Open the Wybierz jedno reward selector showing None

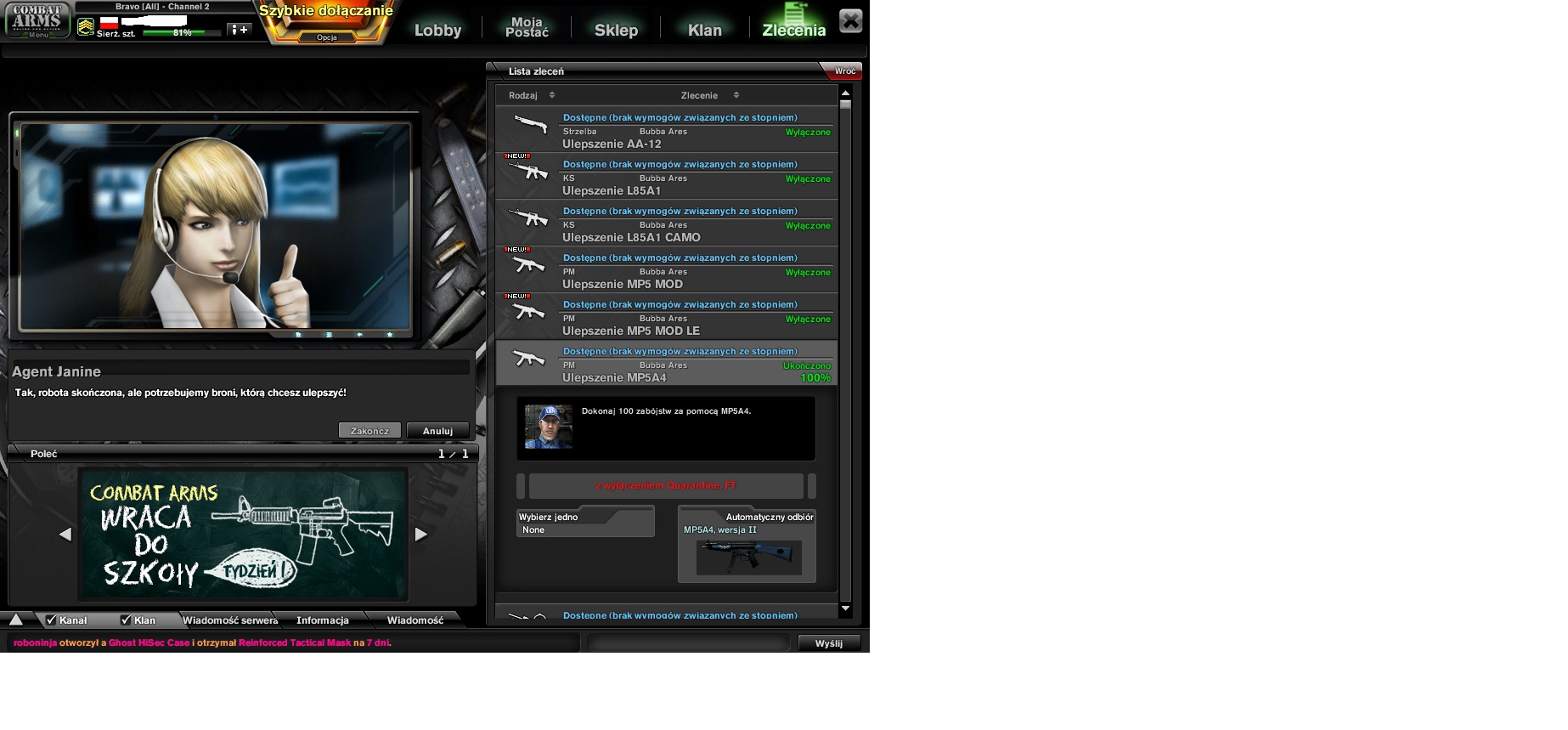(x=585, y=529)
